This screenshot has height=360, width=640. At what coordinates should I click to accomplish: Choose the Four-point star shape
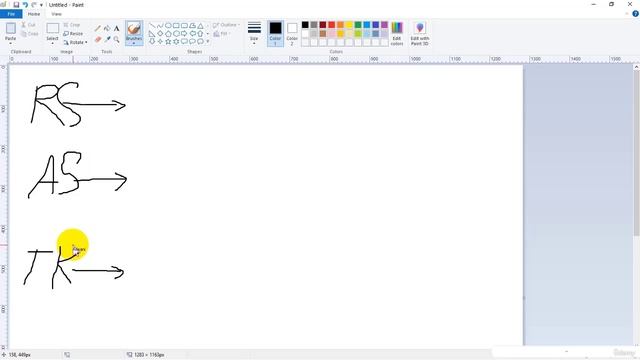tap(160, 41)
